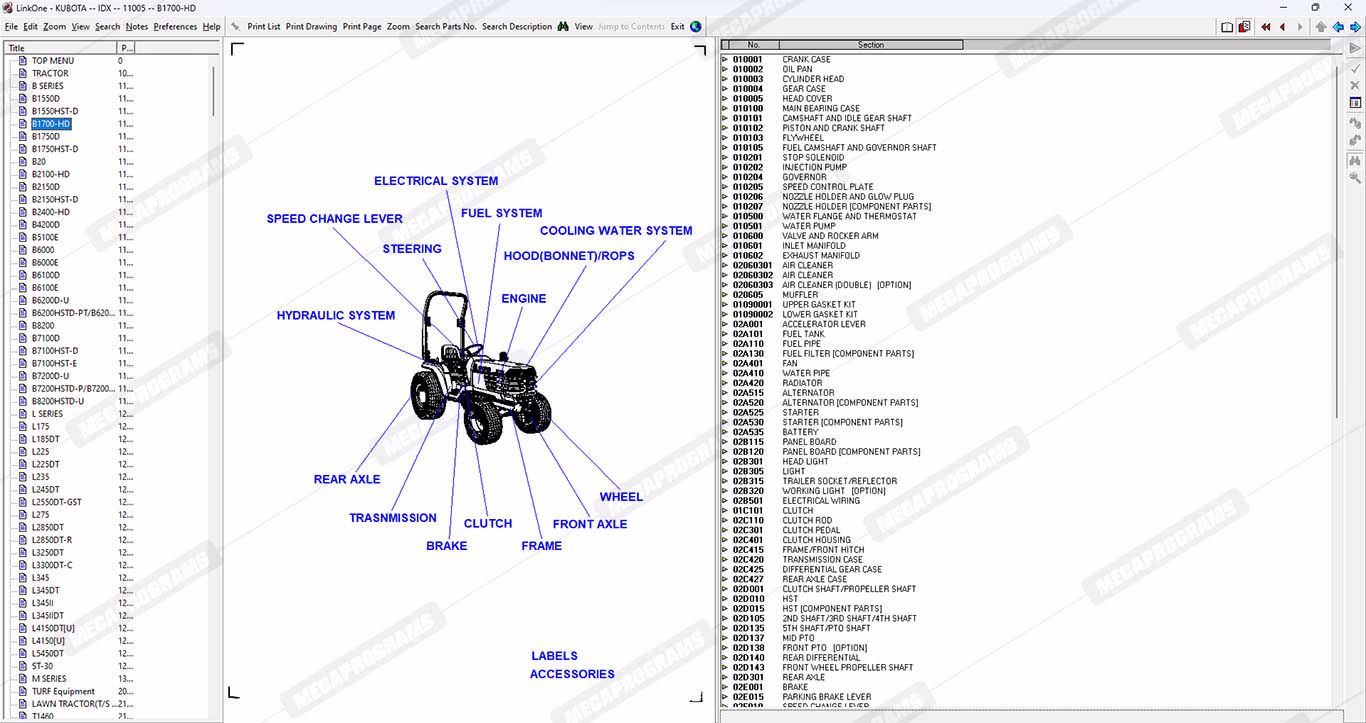Click the Section column header
This screenshot has height=723, width=1366.
point(871,45)
